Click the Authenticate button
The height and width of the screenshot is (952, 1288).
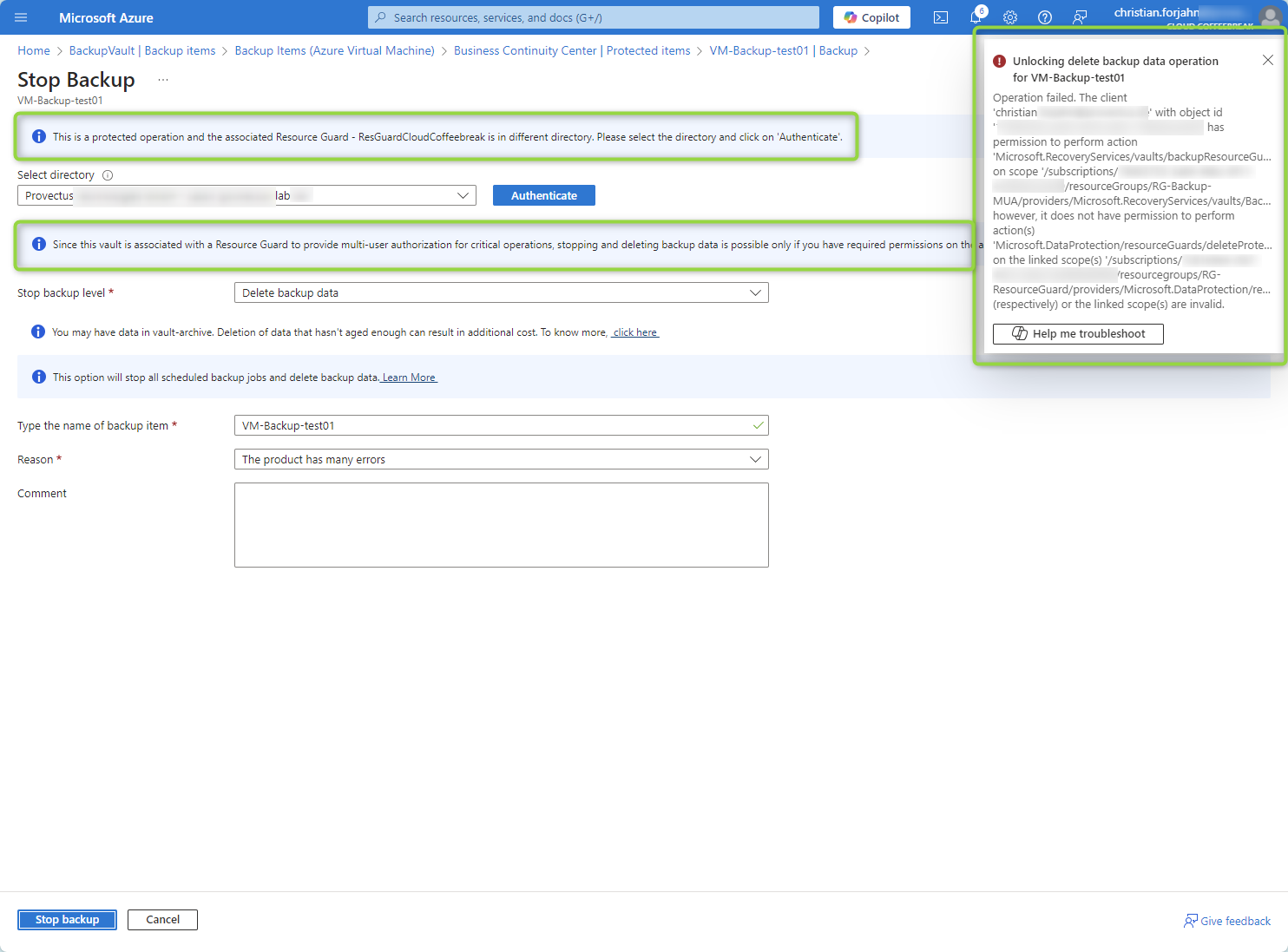(544, 195)
